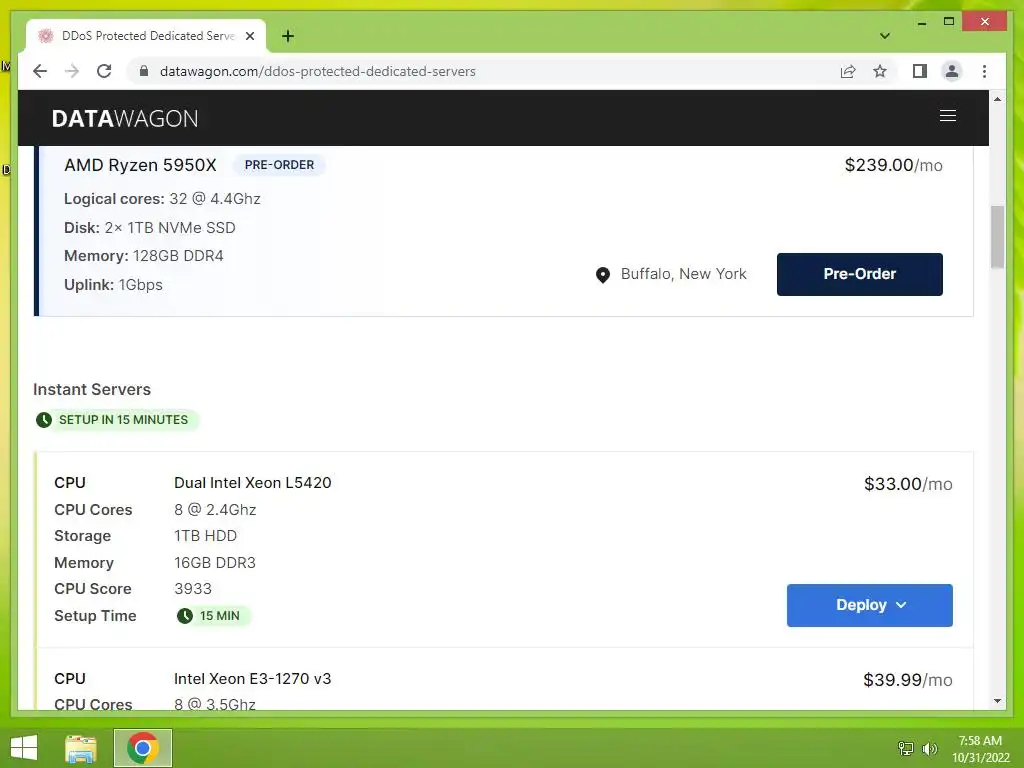Click the 2× 1TB NVMe SSD disk value
Screen dimensions: 1024x768
(x=170, y=227)
